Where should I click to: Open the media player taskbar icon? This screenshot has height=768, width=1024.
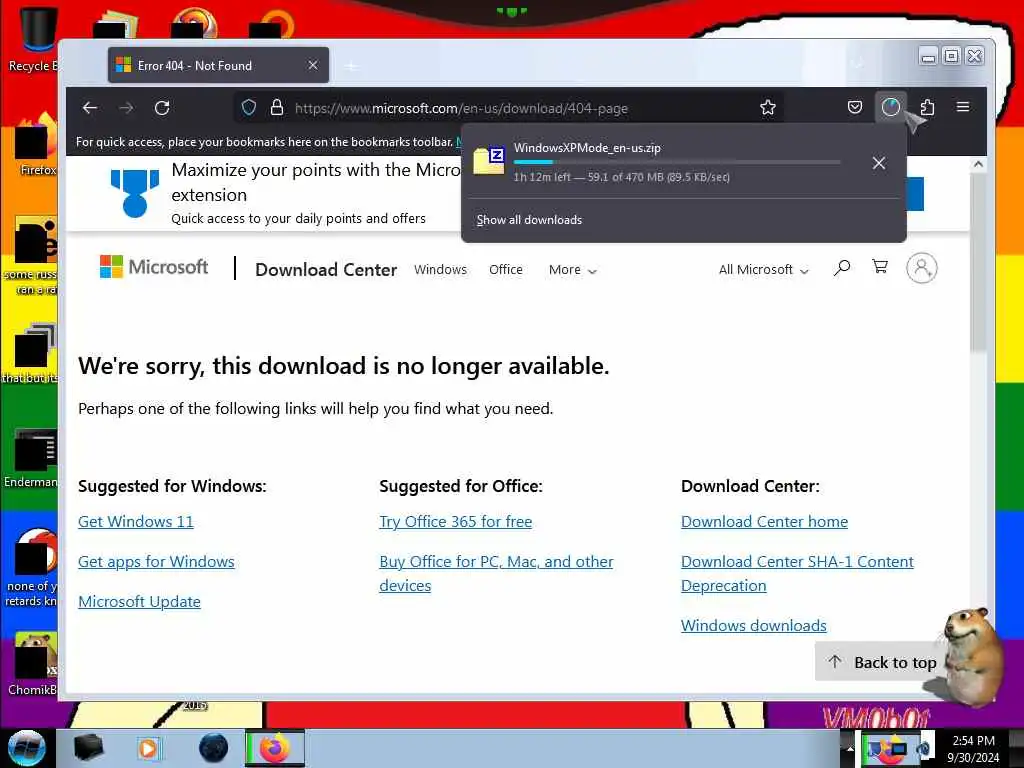[148, 748]
